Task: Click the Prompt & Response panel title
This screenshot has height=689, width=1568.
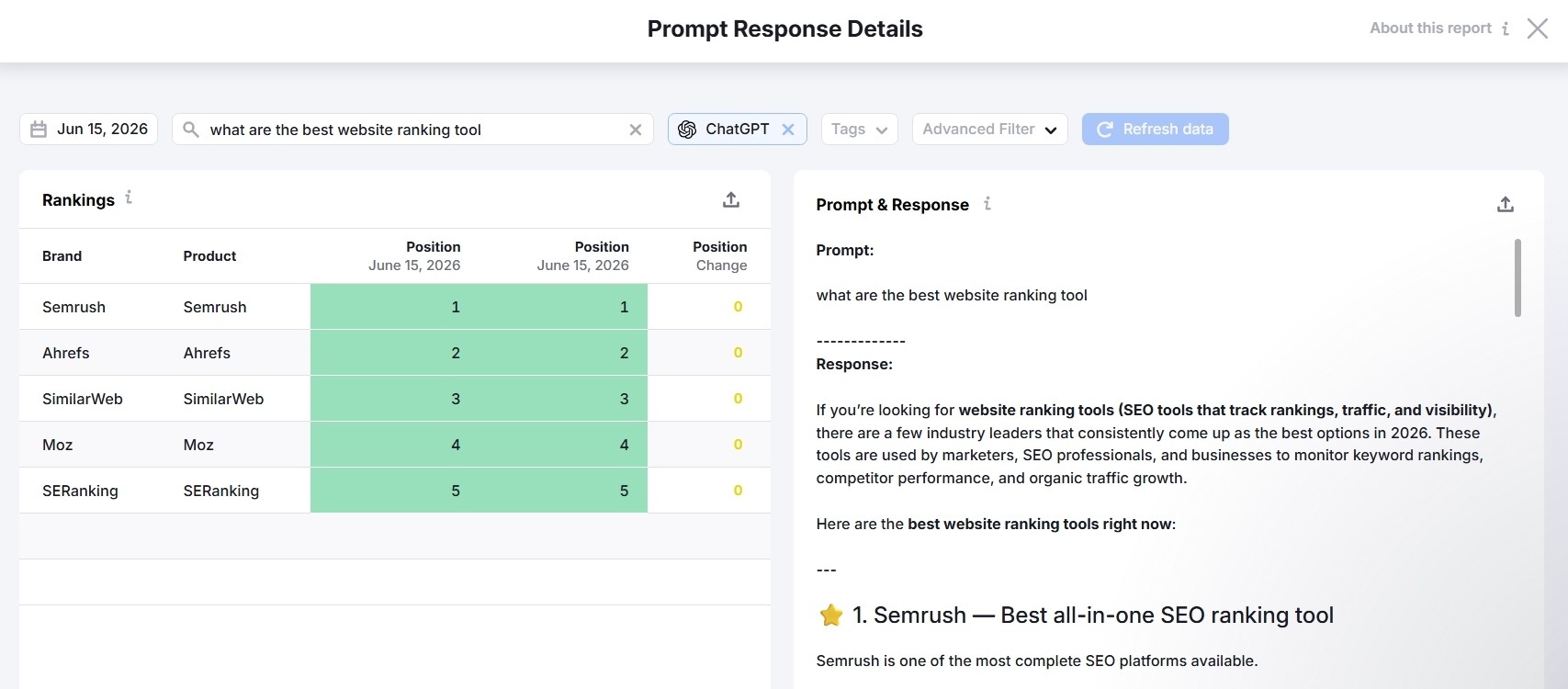Action: pos(892,205)
